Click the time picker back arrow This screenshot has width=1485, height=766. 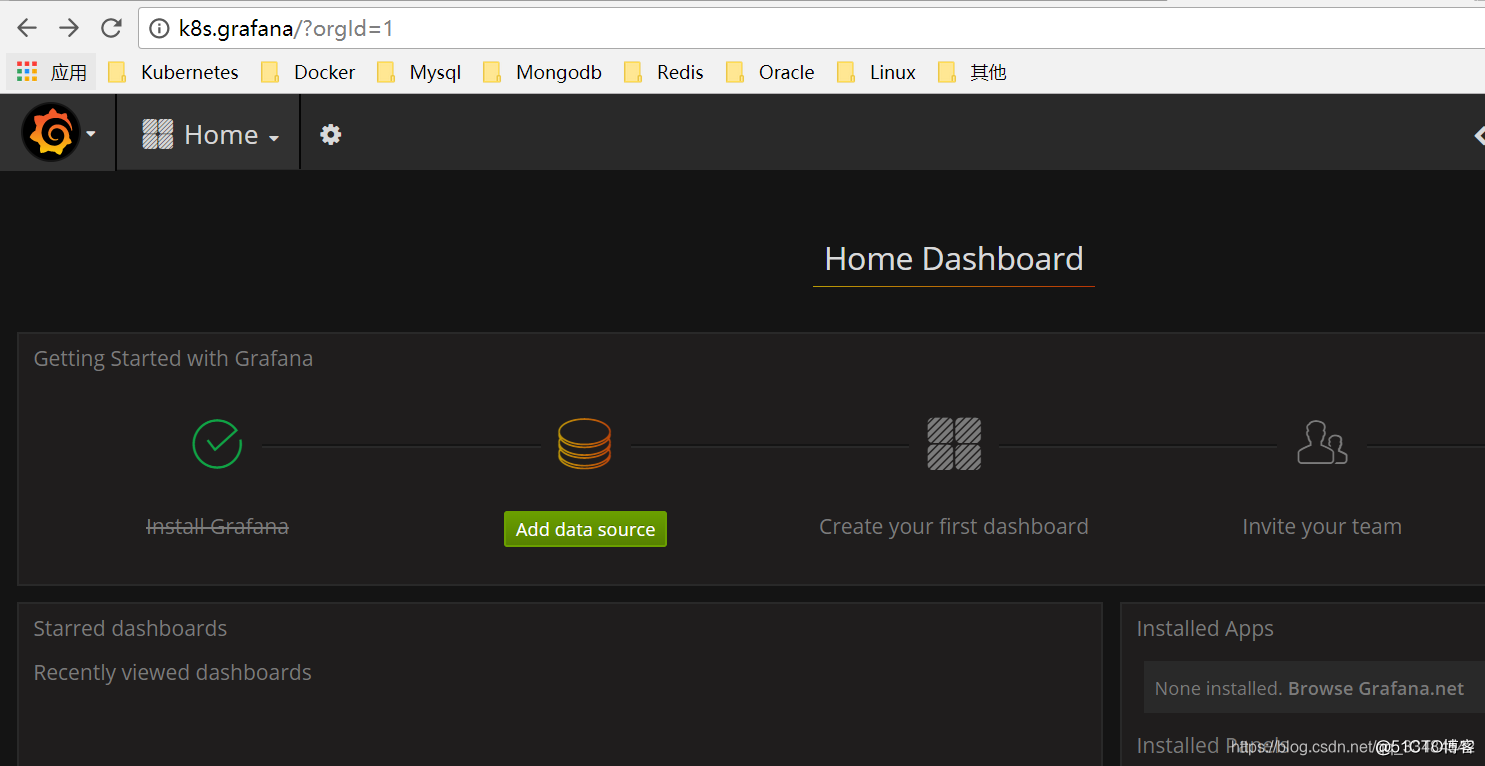click(x=1478, y=135)
